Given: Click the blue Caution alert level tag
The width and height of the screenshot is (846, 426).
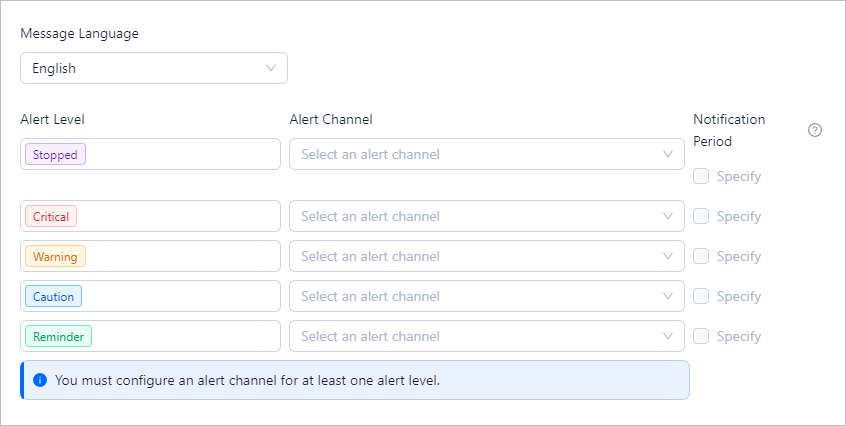Looking at the screenshot, I should click(x=53, y=297).
